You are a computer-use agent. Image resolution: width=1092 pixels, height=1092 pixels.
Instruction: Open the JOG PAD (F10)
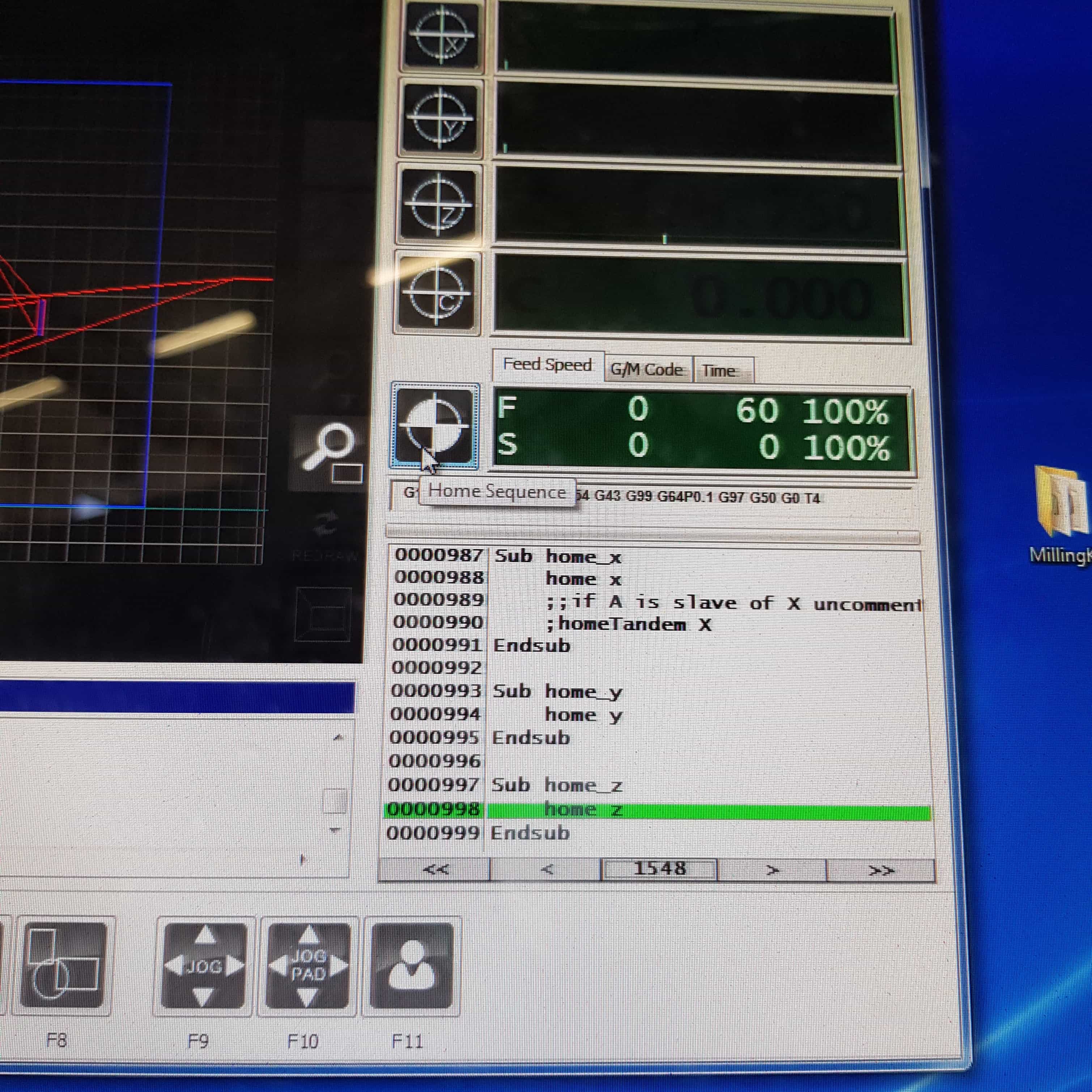coord(309,966)
